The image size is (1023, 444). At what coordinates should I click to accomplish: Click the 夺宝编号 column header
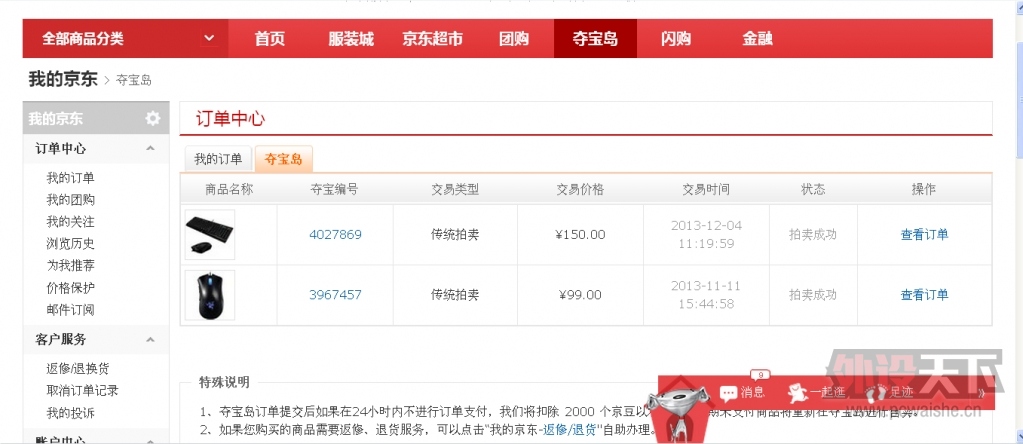pos(334,190)
